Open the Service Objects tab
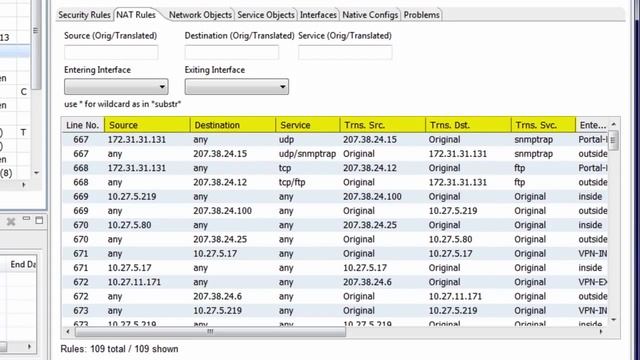The width and height of the screenshot is (640, 360). click(266, 15)
